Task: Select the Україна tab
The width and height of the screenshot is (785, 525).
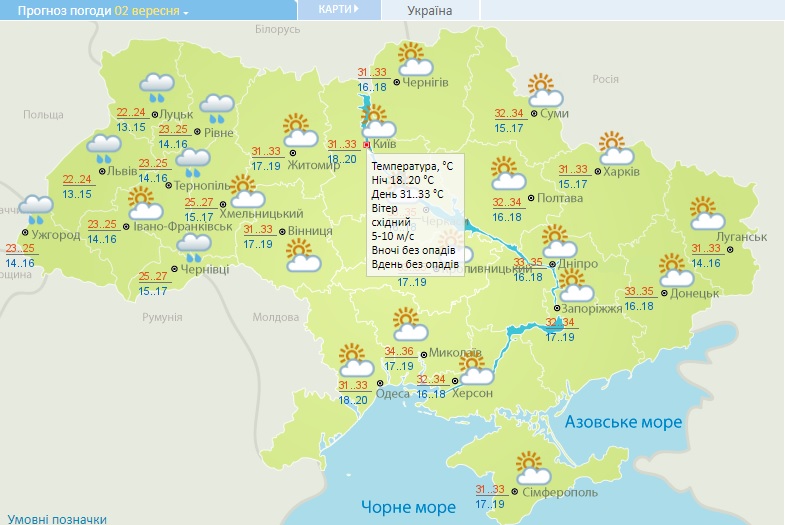Action: [430, 11]
